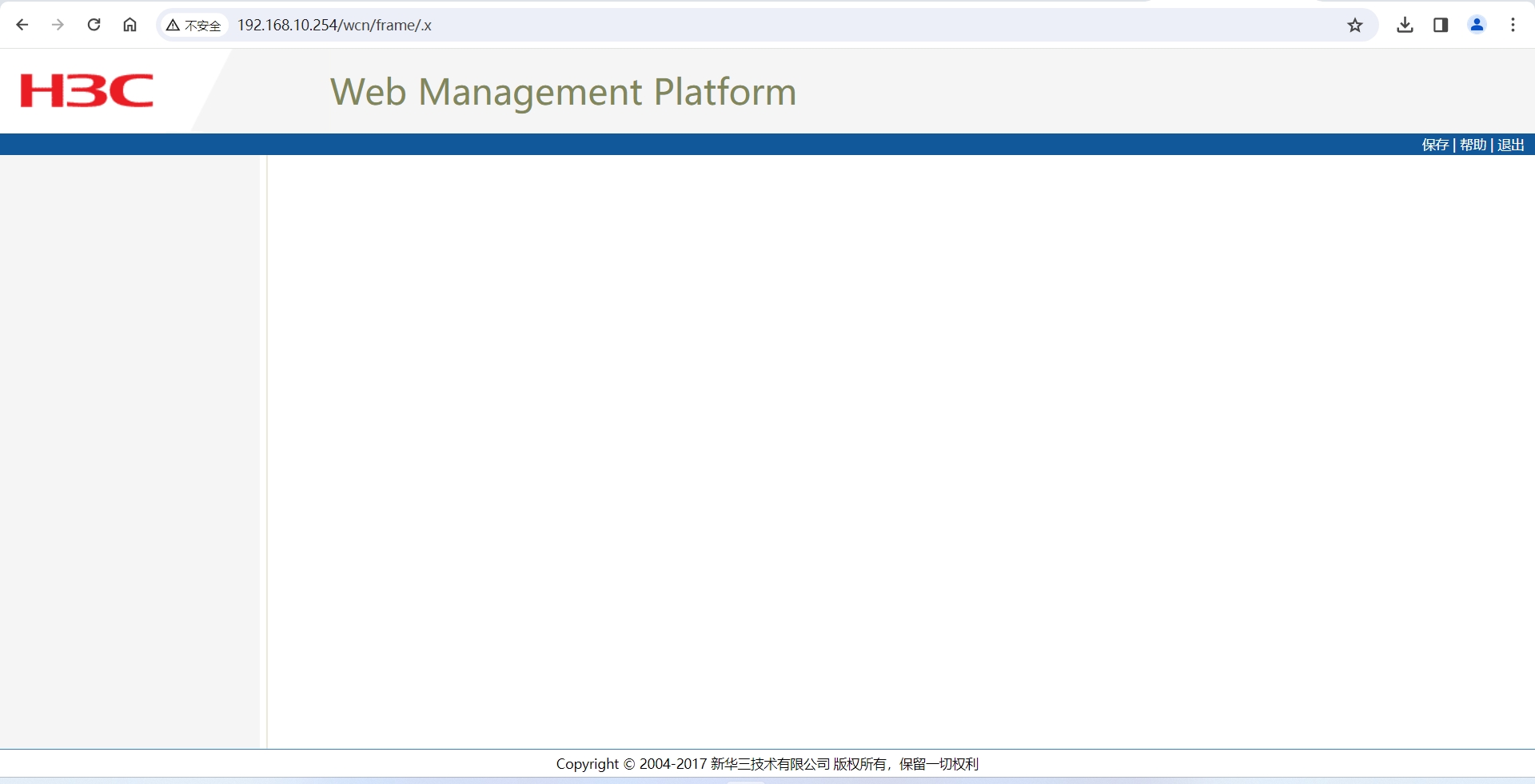Click 退出 to log out
Viewport: 1535px width, 784px height.
[1511, 145]
